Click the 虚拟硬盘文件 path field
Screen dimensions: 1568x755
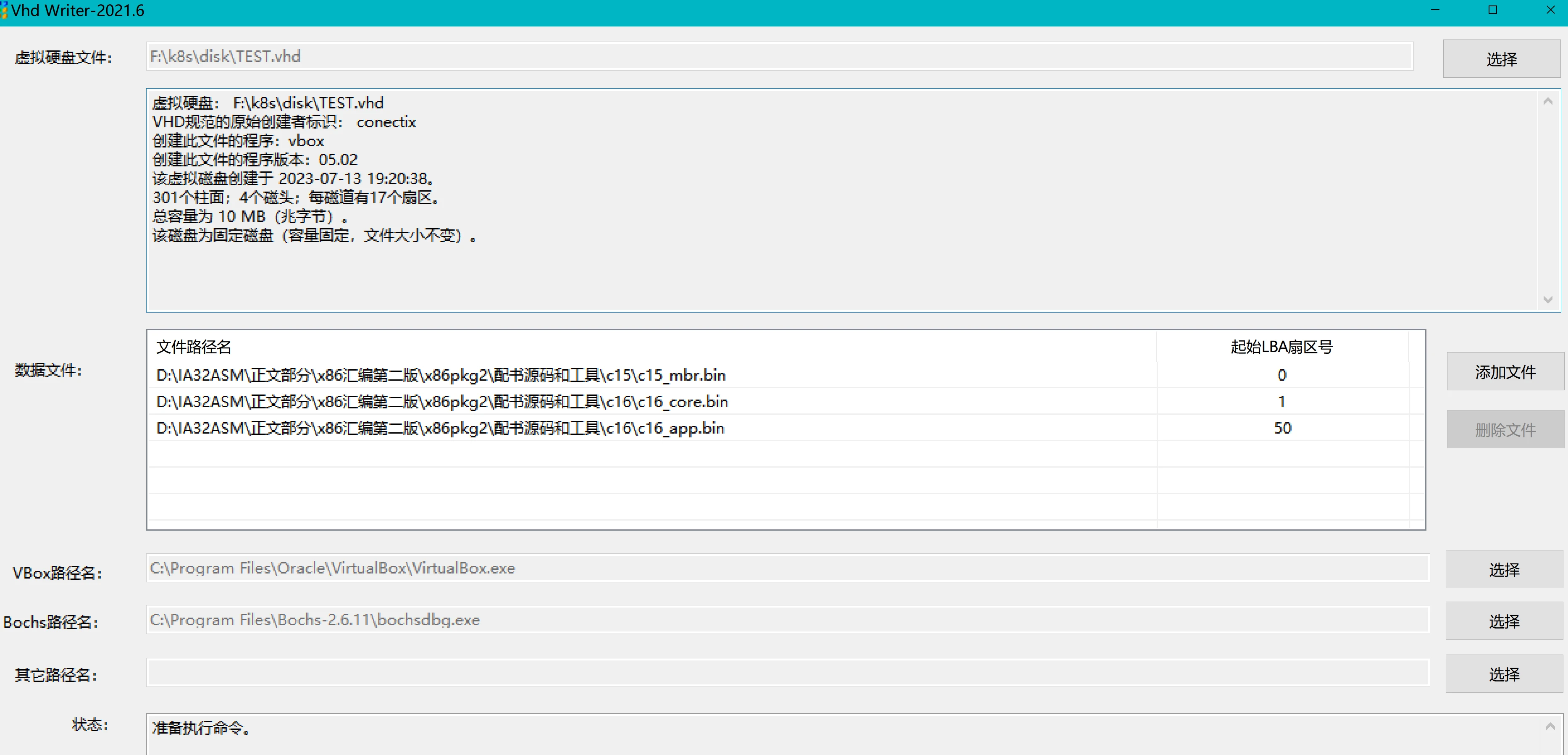[779, 57]
